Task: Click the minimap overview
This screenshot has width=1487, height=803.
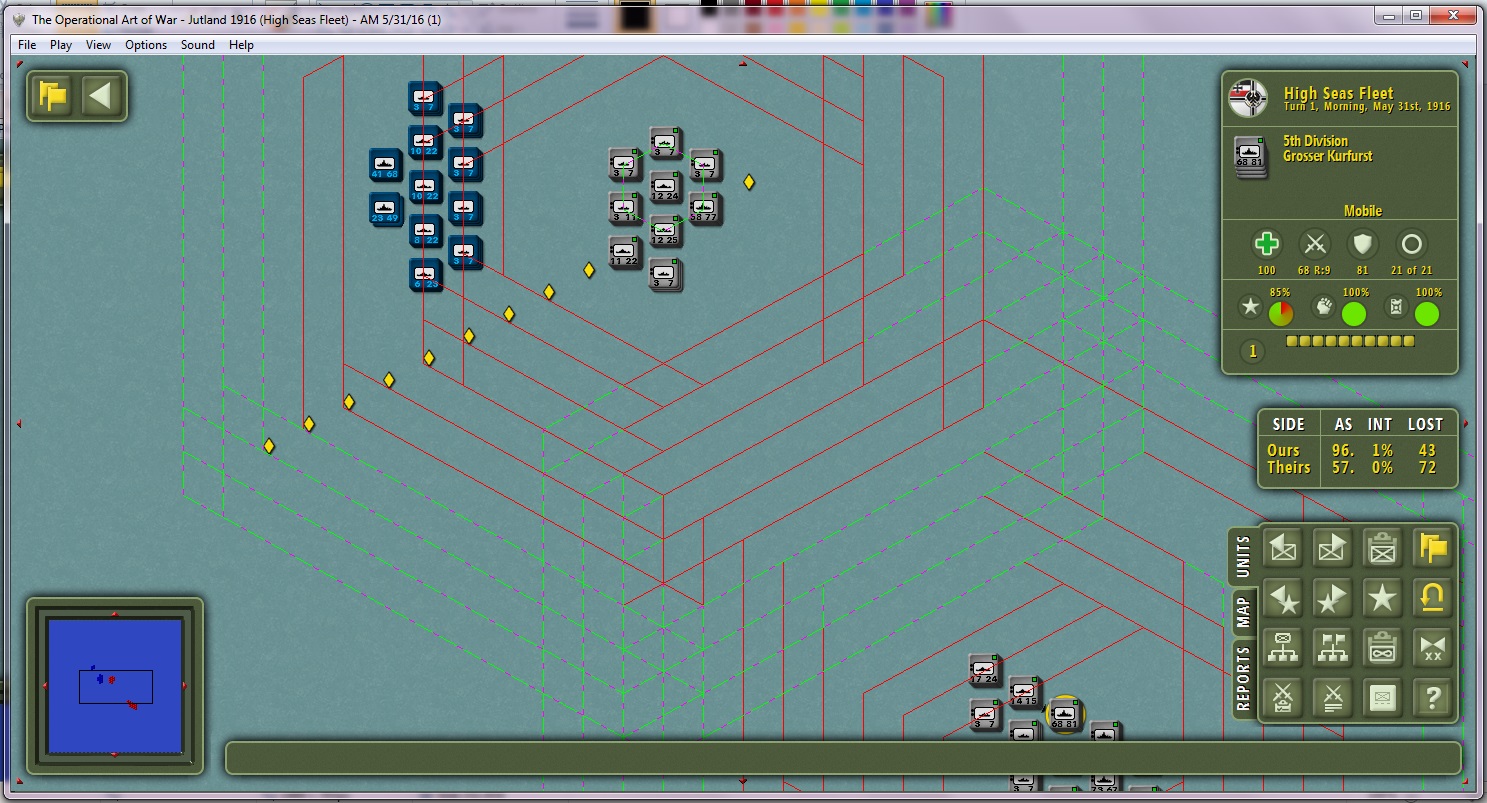Action: [115, 686]
